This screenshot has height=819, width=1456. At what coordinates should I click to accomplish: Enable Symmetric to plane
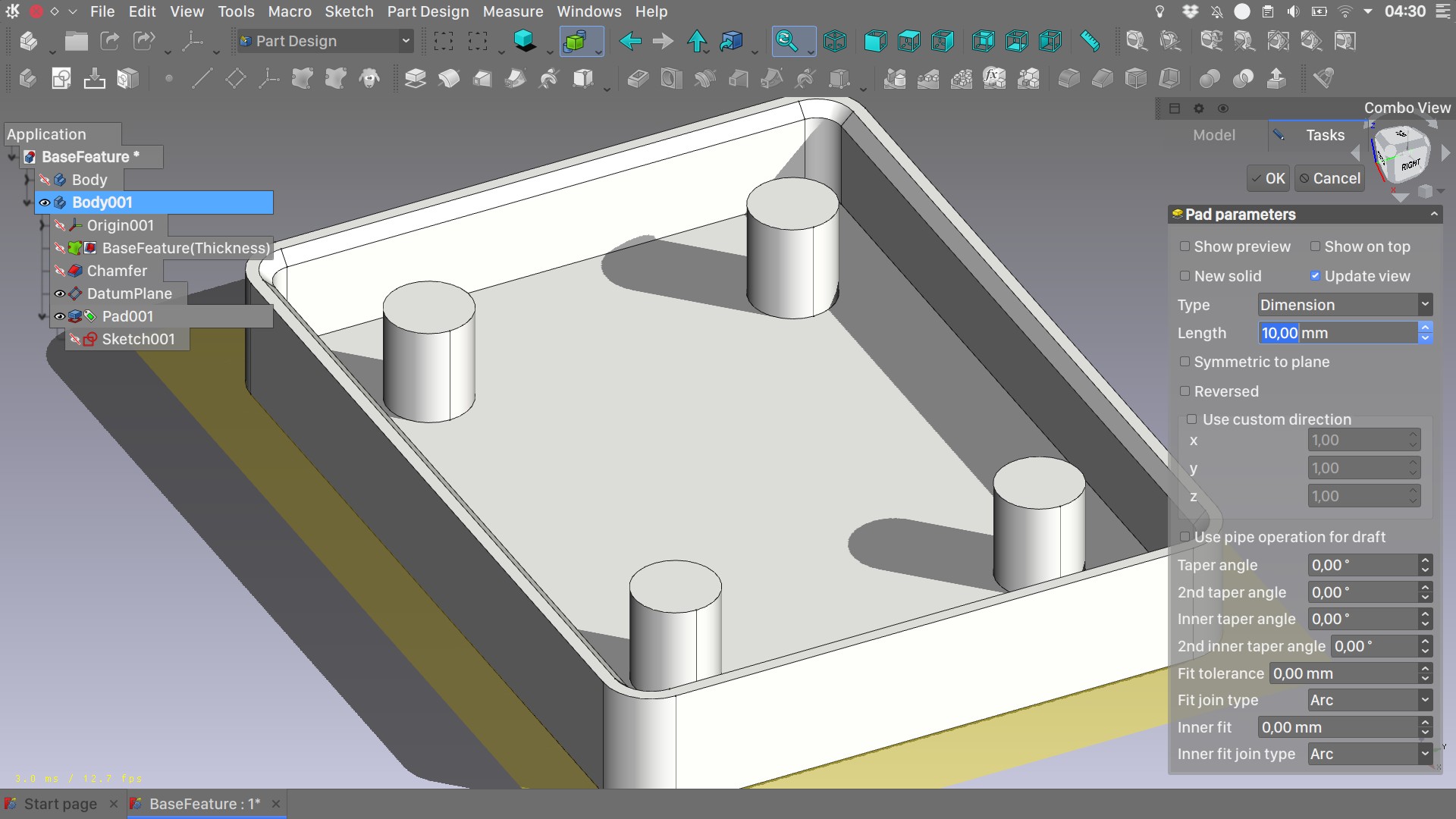(1185, 362)
